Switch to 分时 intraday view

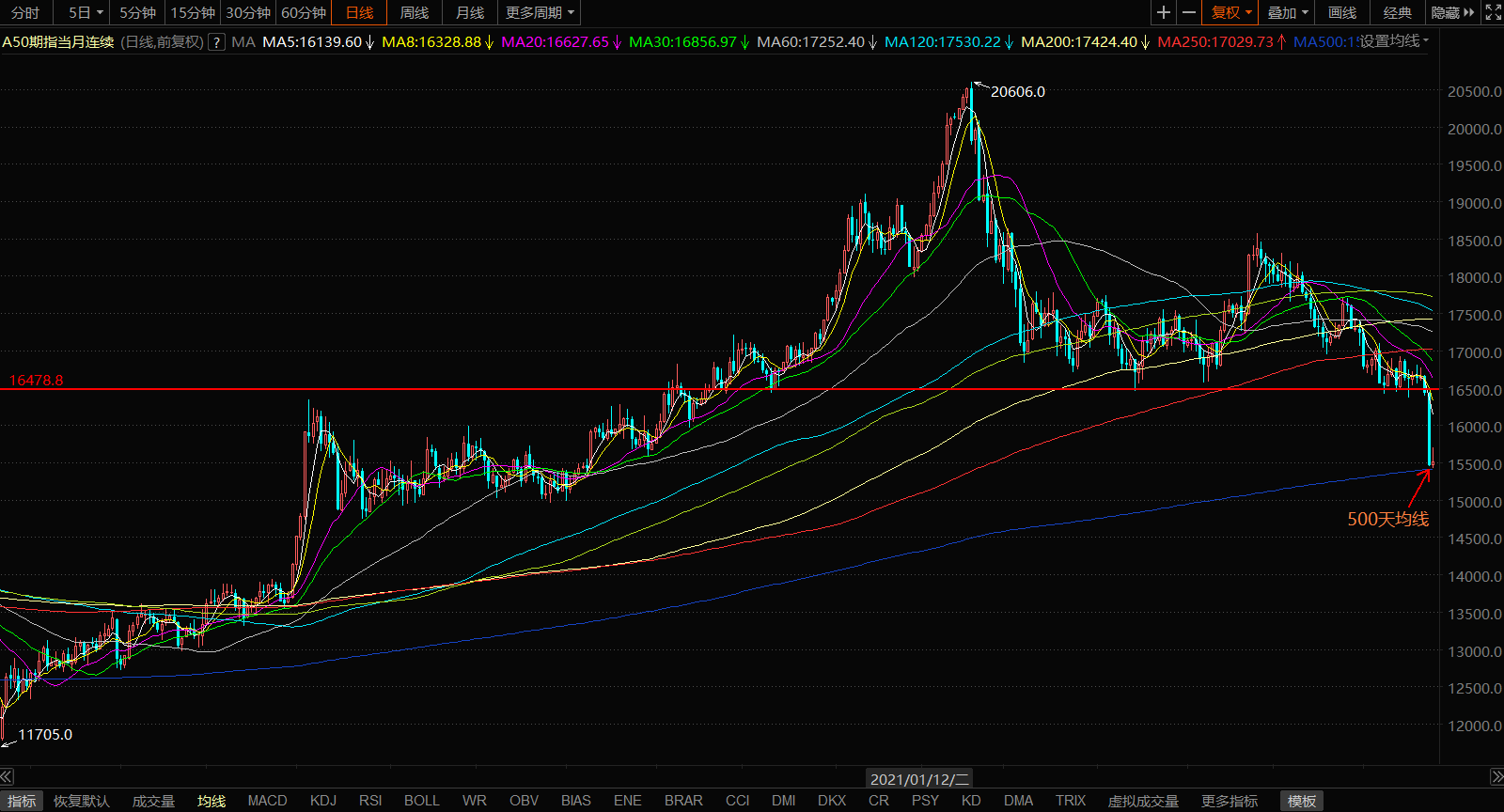click(x=25, y=12)
